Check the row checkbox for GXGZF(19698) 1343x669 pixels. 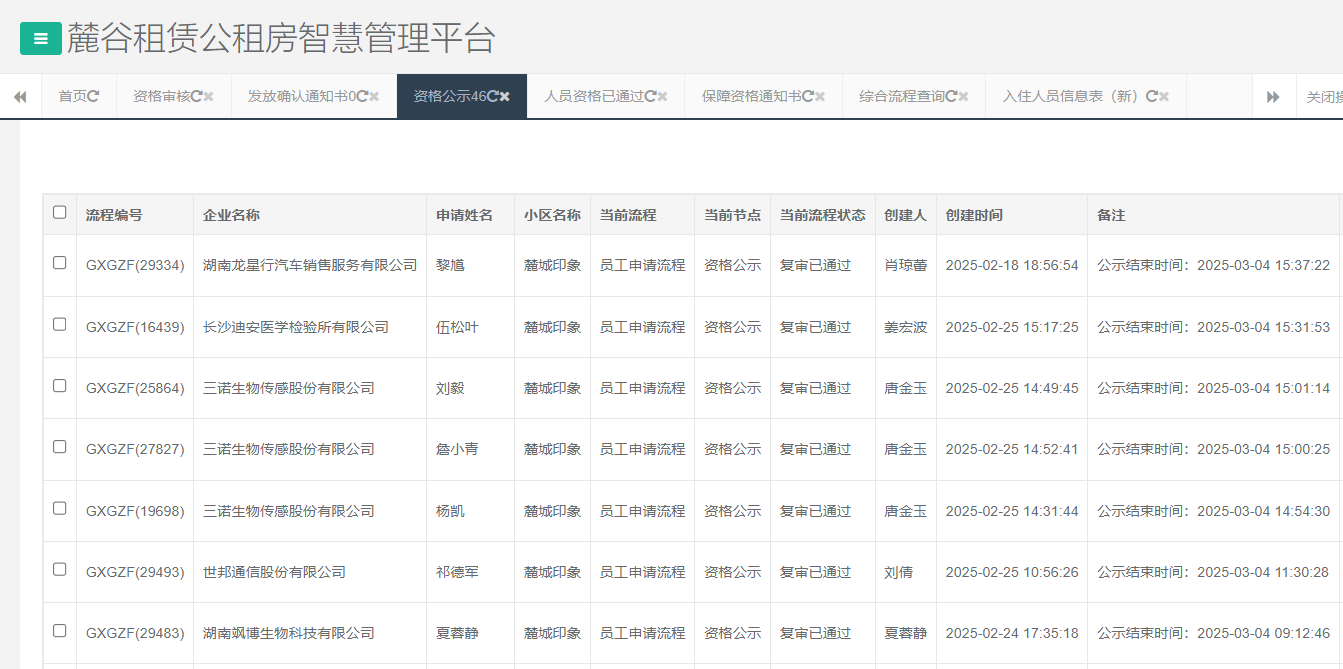pos(60,510)
